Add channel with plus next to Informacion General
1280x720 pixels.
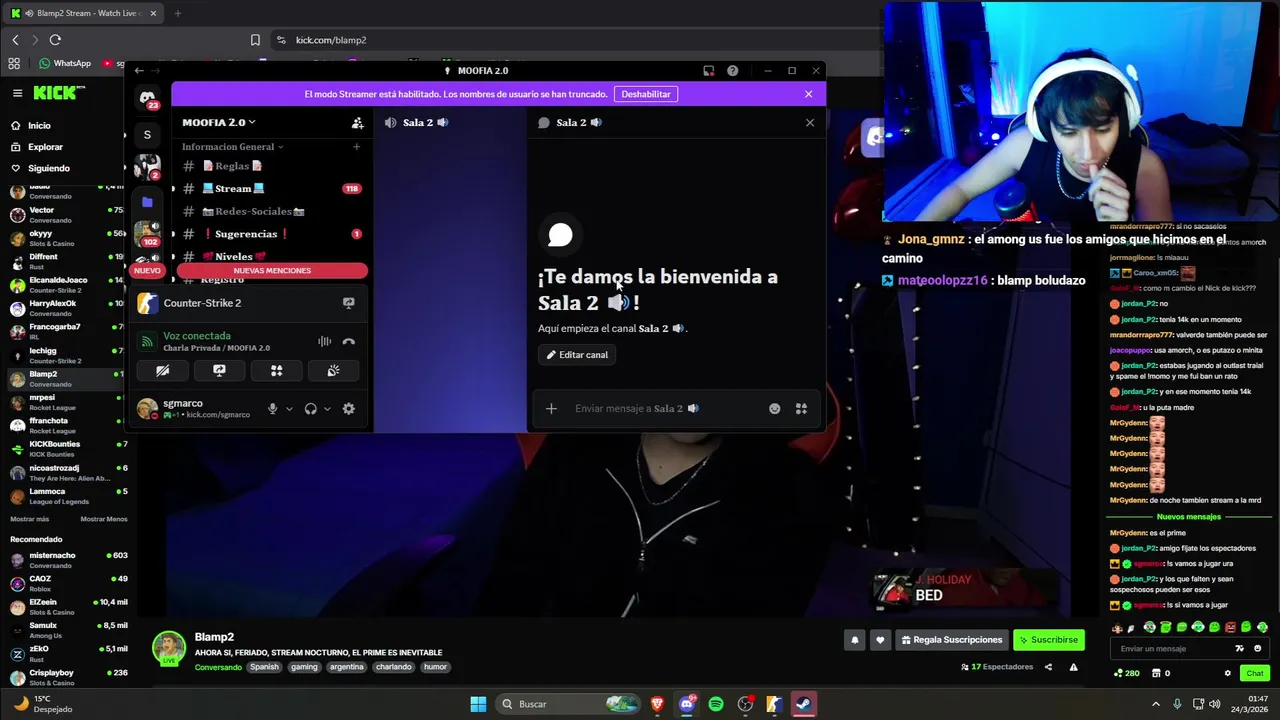coord(356,147)
